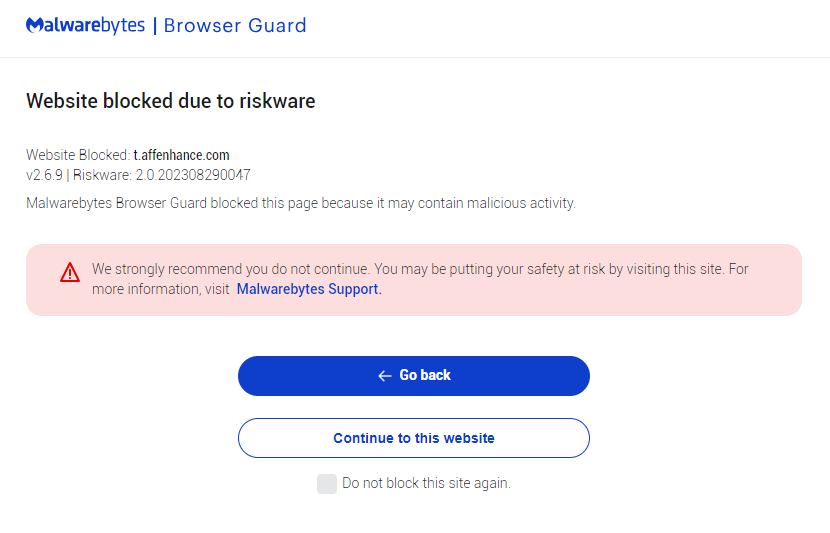Click the blocked domain t.affenhance.com
Screen dimensions: 830x533
[181, 155]
